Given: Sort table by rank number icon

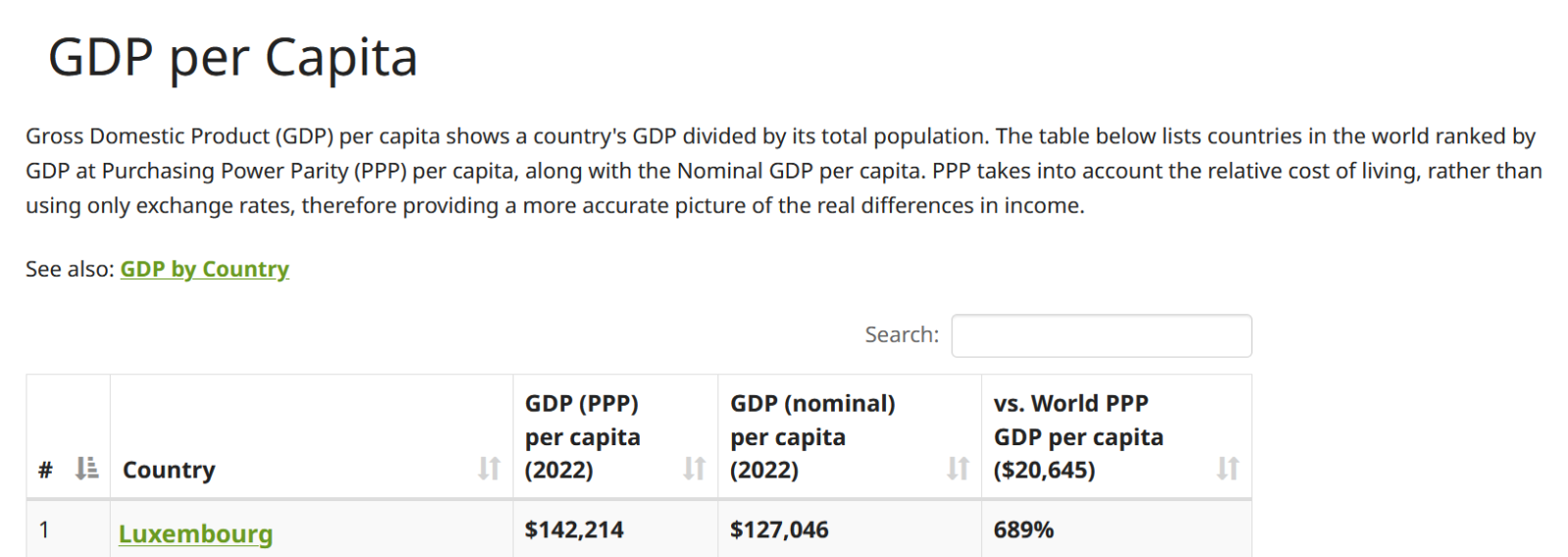Looking at the screenshot, I should (87, 469).
